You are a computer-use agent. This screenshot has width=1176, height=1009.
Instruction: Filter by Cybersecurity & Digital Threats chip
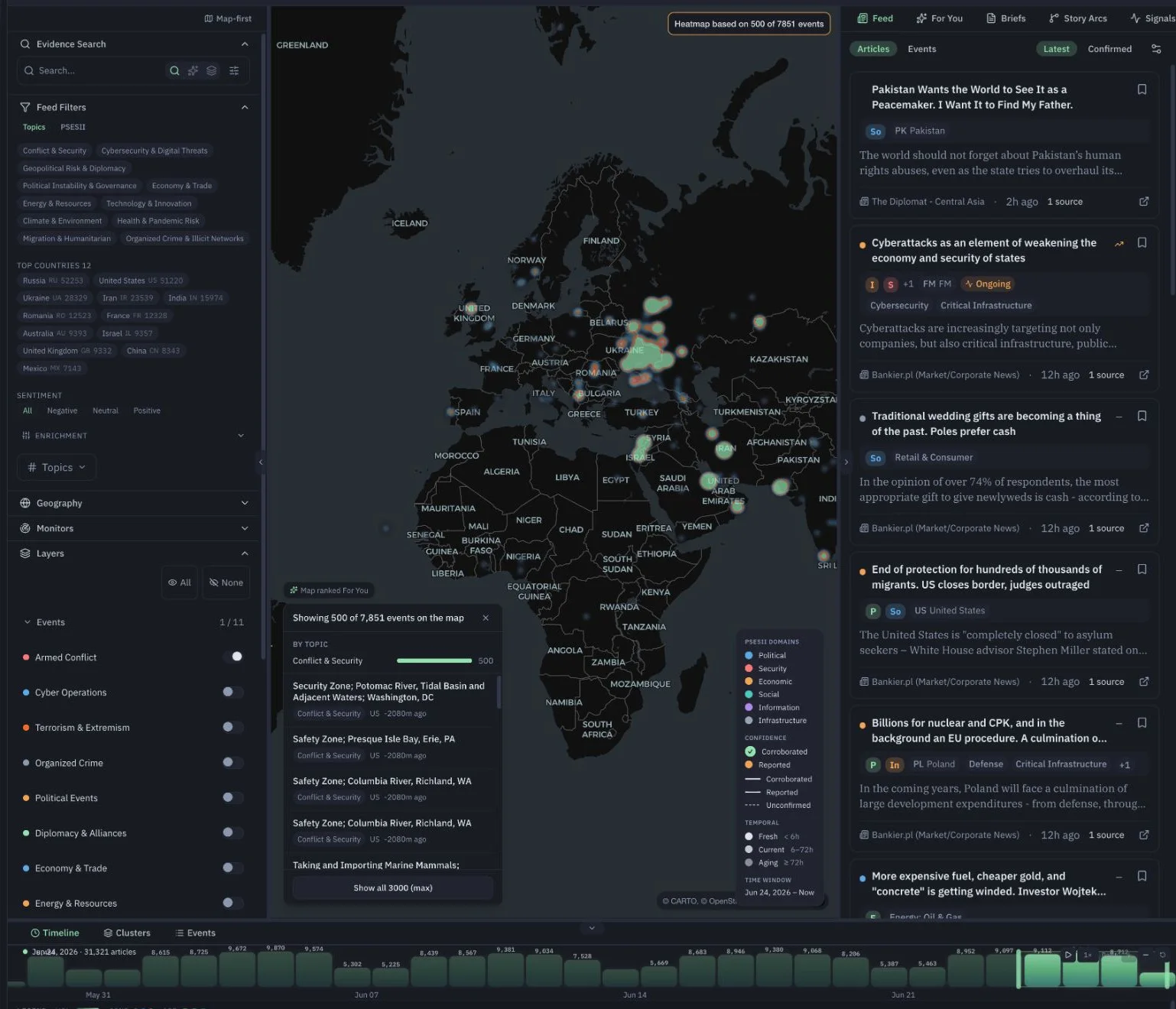click(x=154, y=151)
